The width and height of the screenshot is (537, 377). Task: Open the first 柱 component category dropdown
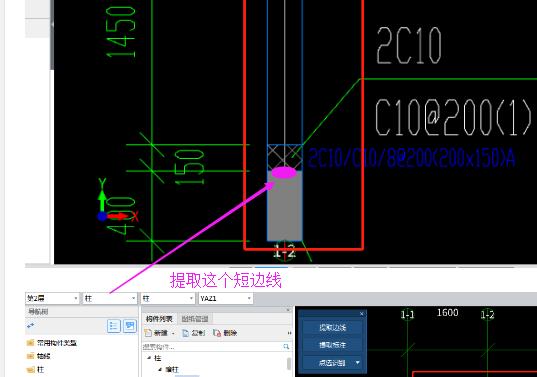click(110, 298)
